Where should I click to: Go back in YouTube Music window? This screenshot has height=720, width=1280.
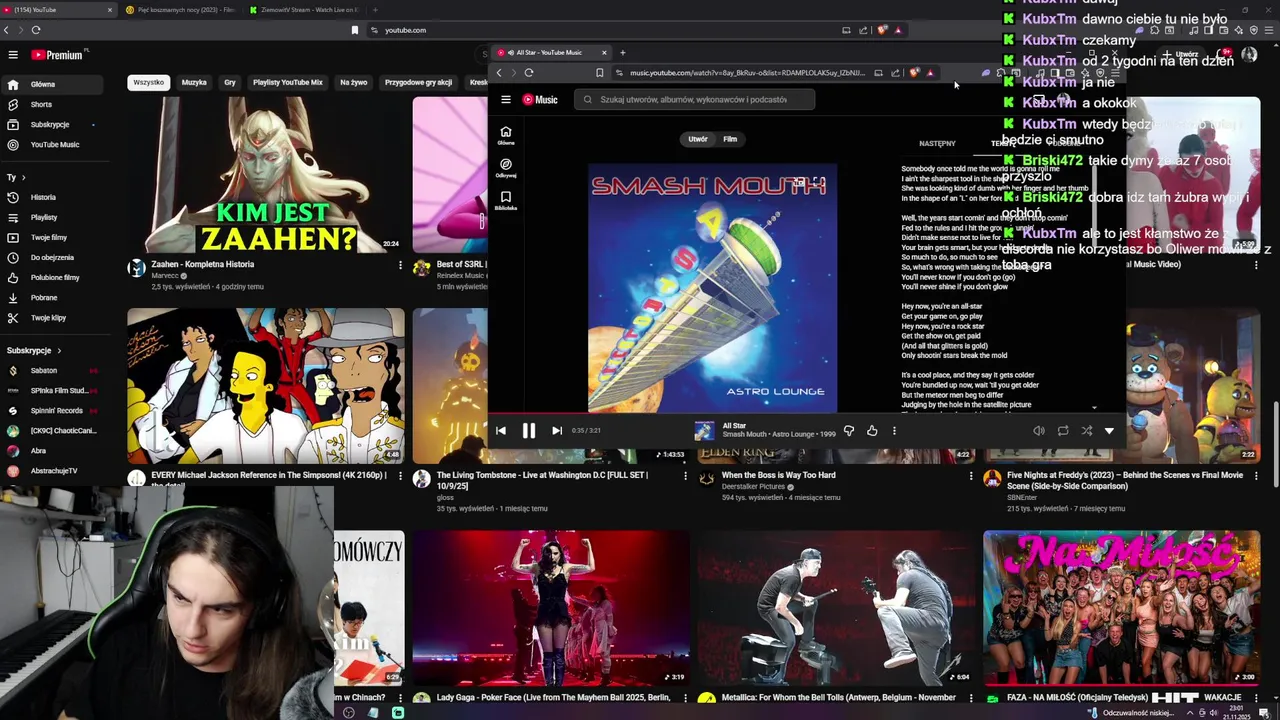(x=499, y=73)
